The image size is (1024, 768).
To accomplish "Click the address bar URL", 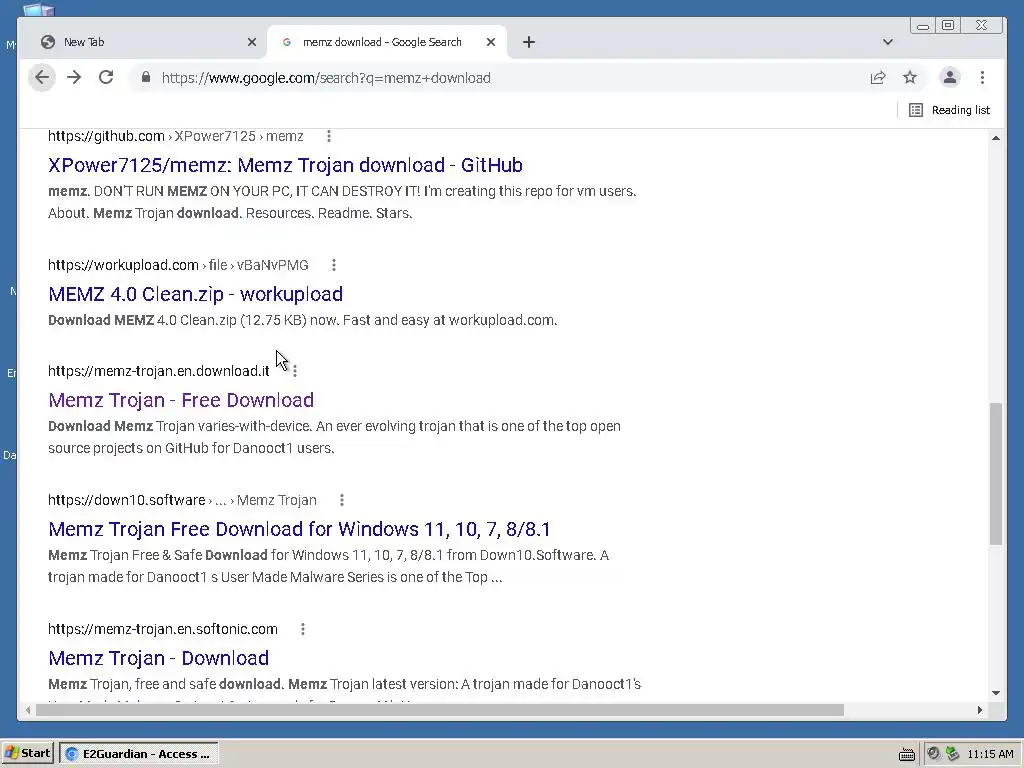I will coord(326,78).
